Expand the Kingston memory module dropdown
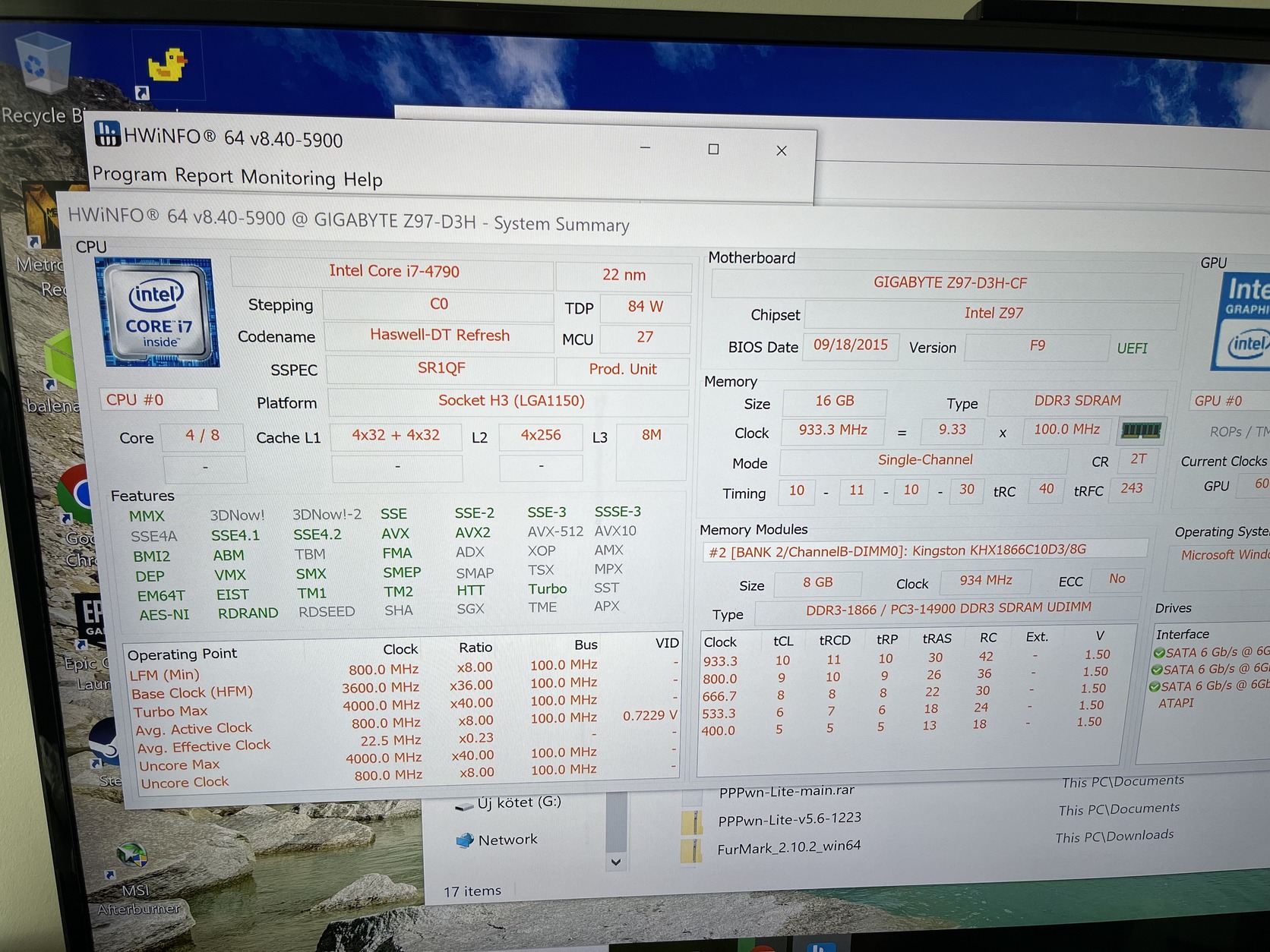Viewport: 1270px width, 952px height. click(x=924, y=550)
